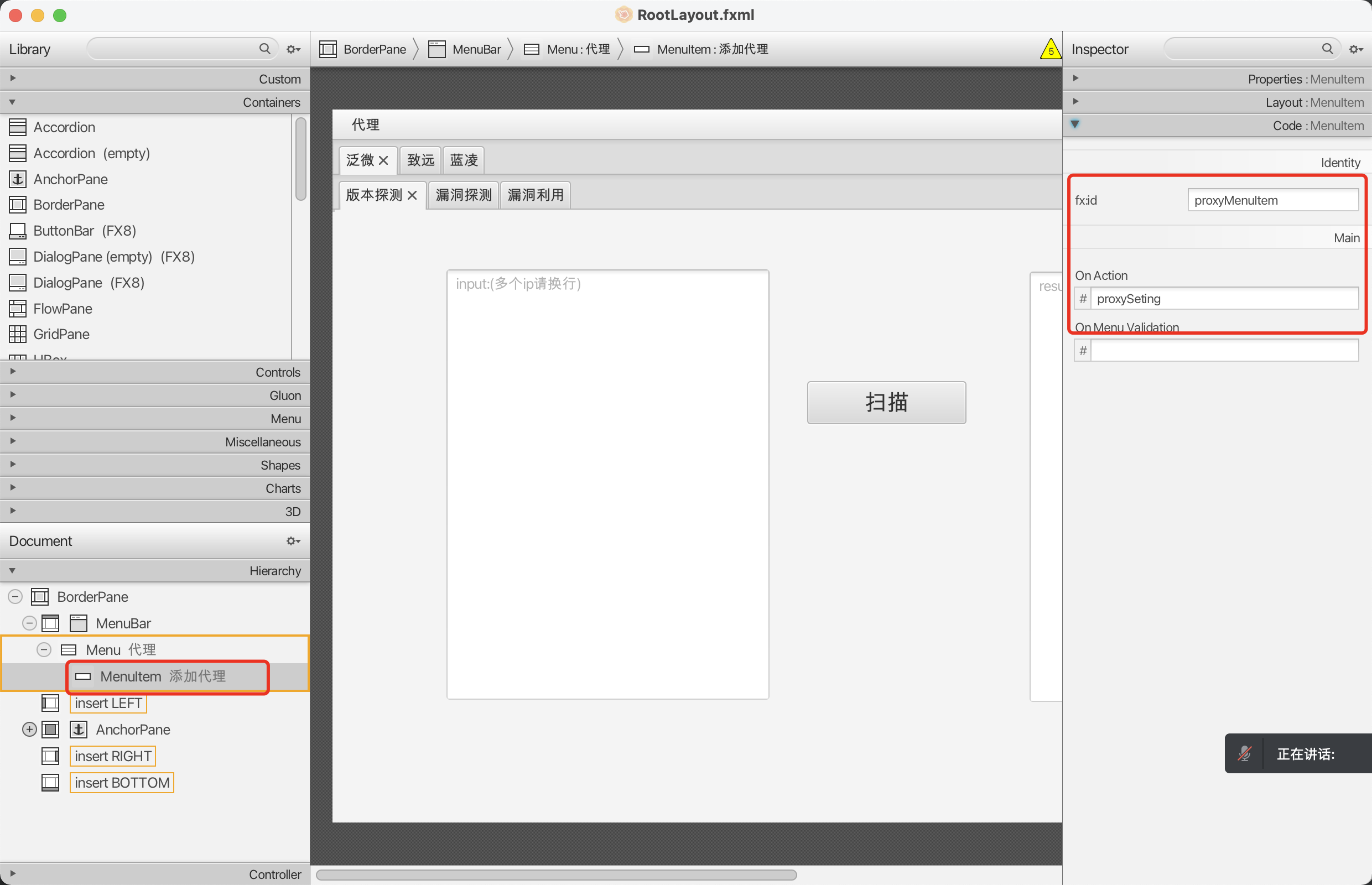Click the insert RIGHT placeholder label

113,756
